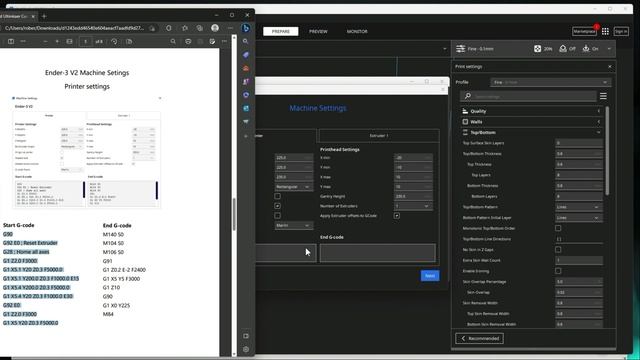The width and height of the screenshot is (640, 360).
Task: Toggle Monotonic Top/Bottom Order checkbox
Action: pyautogui.click(x=558, y=228)
